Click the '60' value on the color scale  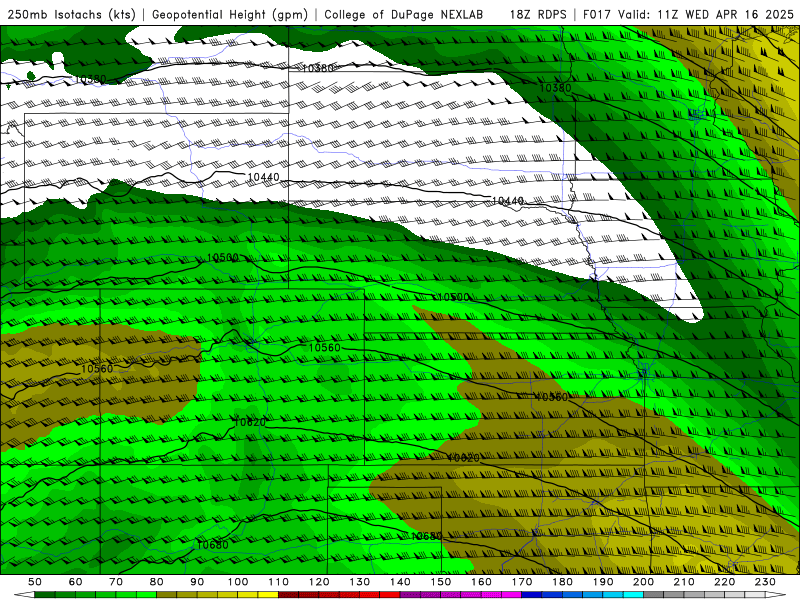(x=76, y=582)
